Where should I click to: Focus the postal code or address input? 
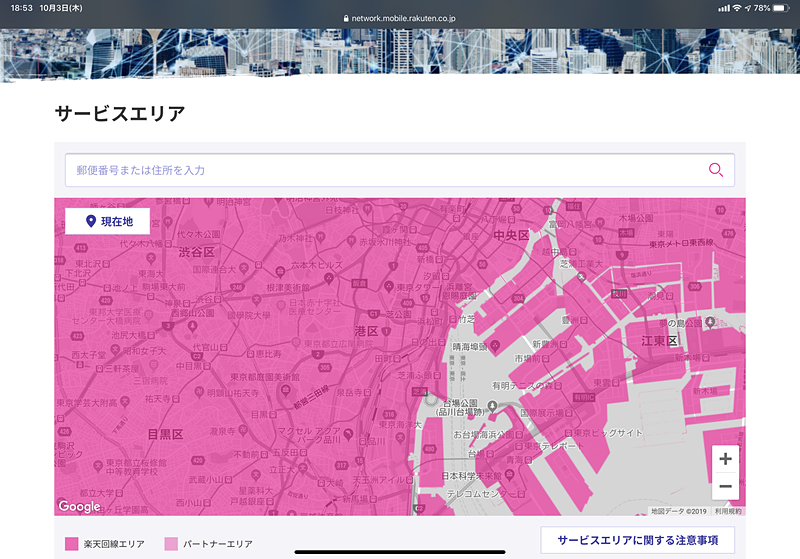point(399,170)
